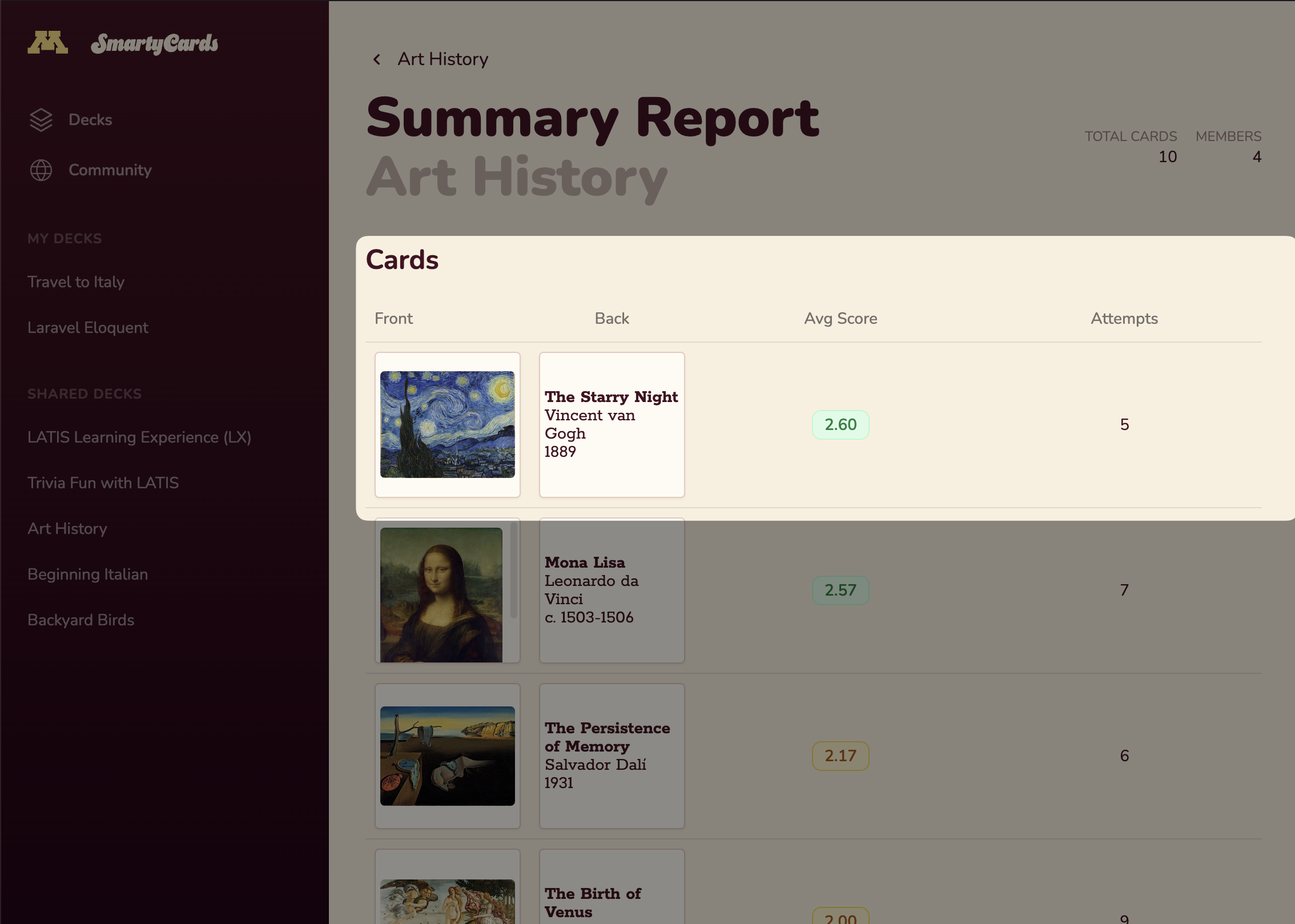This screenshot has width=1295, height=924.
Task: Open the Trivia Fun with LATIS deck
Action: point(103,483)
